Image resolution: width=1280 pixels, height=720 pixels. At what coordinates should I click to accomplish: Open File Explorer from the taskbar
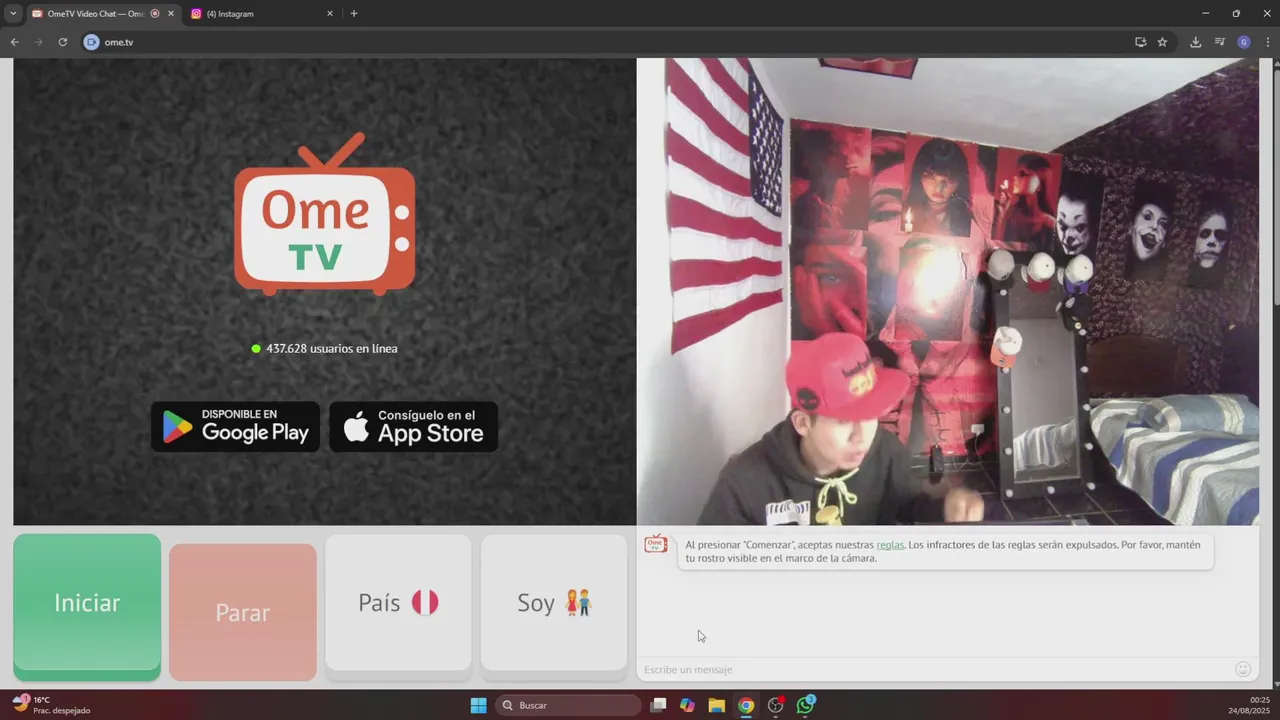(716, 705)
